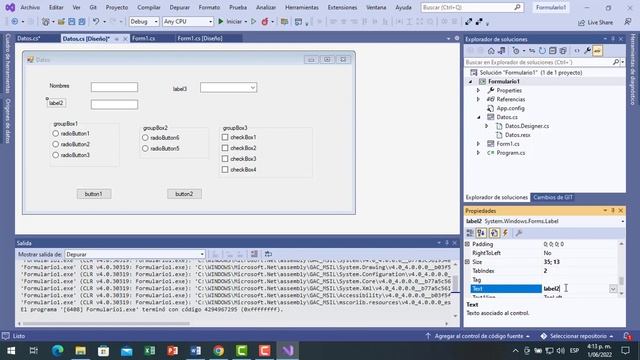
Task: Sort properties alphabetically in Properties panel
Action: click(482, 233)
